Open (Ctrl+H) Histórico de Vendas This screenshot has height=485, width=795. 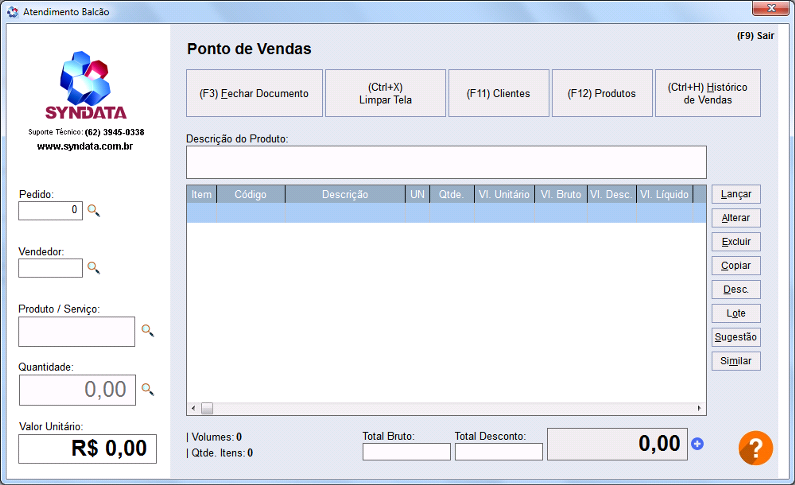point(708,93)
